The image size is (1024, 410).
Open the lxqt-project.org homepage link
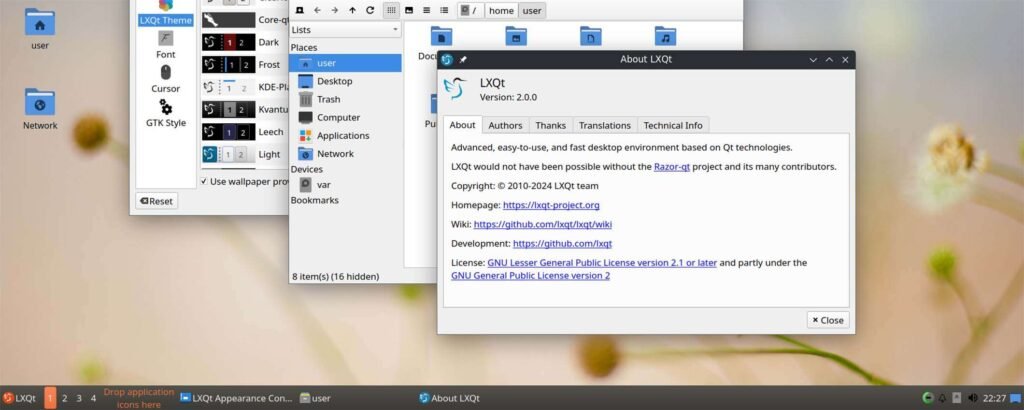551,205
